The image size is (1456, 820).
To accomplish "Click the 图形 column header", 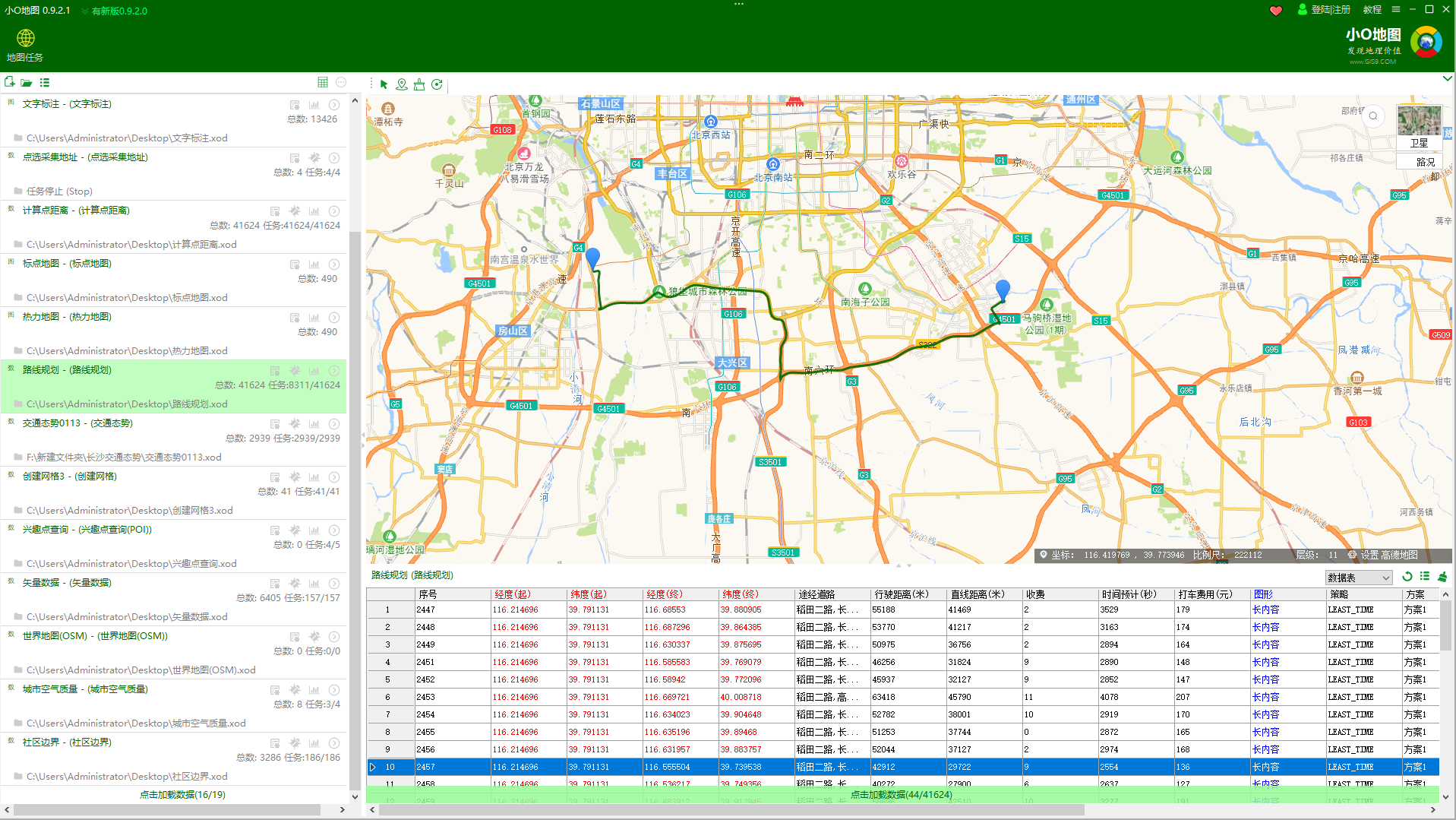I will click(x=1287, y=594).
